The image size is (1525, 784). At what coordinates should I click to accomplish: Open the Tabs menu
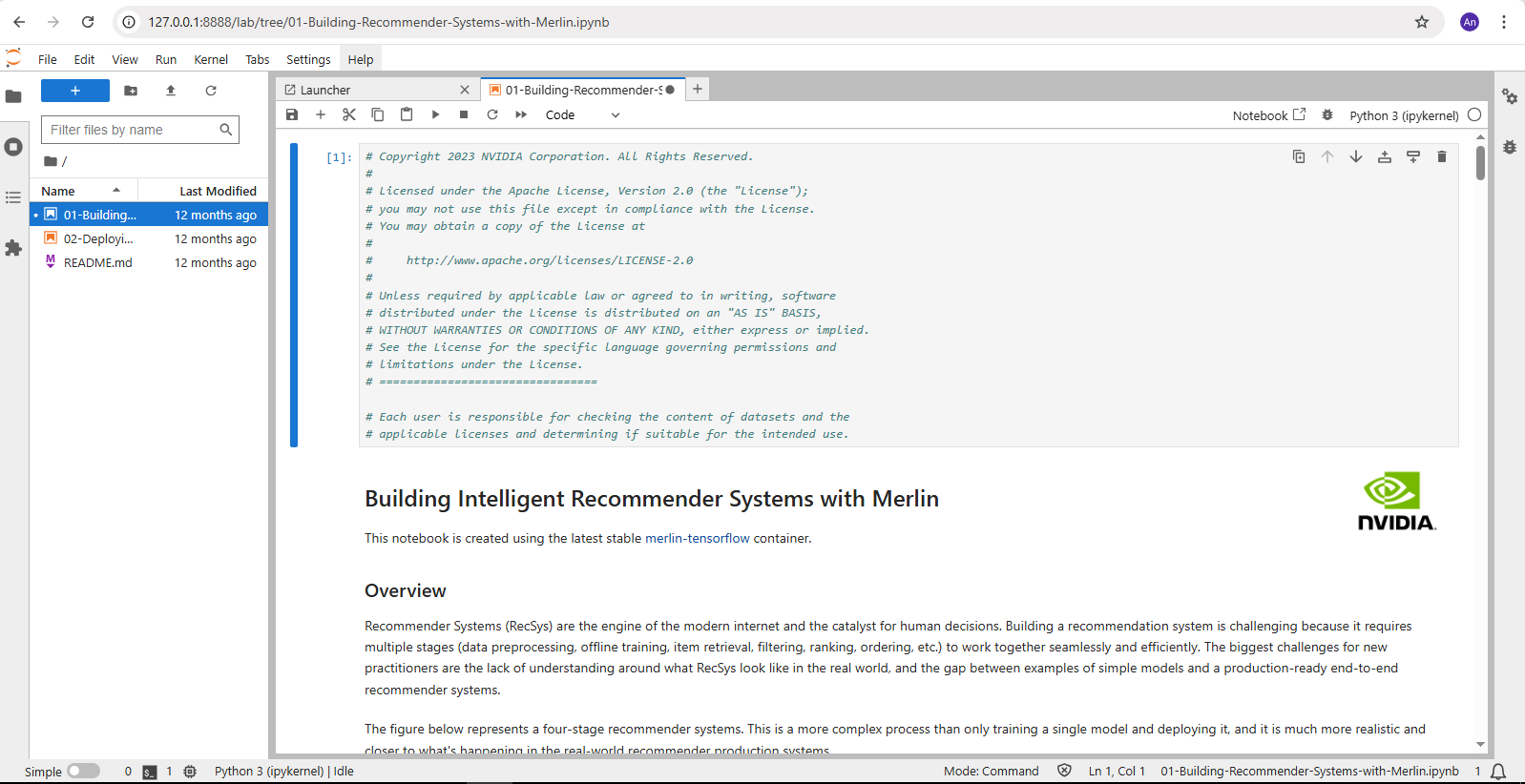pos(258,59)
